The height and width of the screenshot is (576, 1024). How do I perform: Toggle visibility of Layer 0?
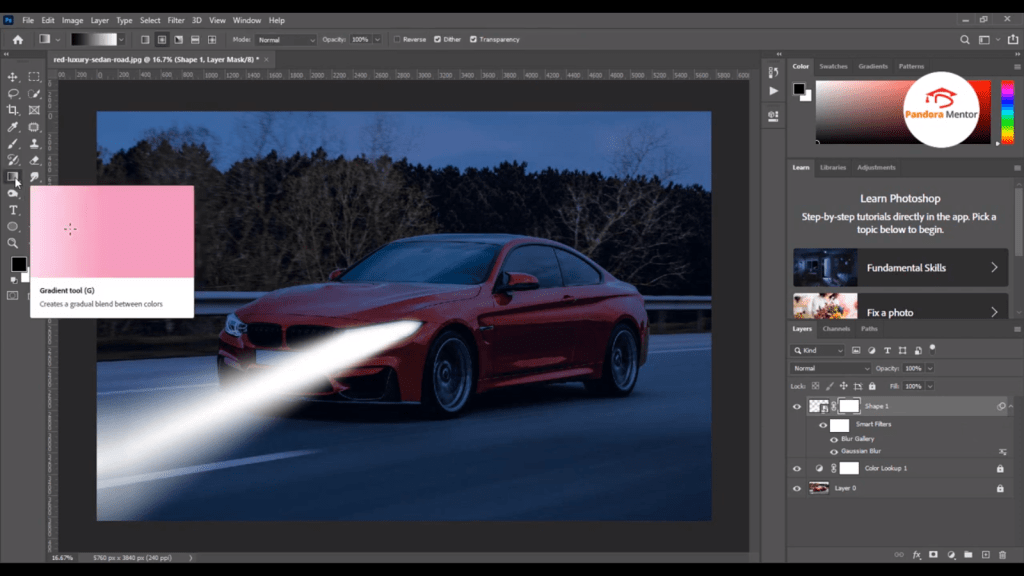(x=797, y=488)
